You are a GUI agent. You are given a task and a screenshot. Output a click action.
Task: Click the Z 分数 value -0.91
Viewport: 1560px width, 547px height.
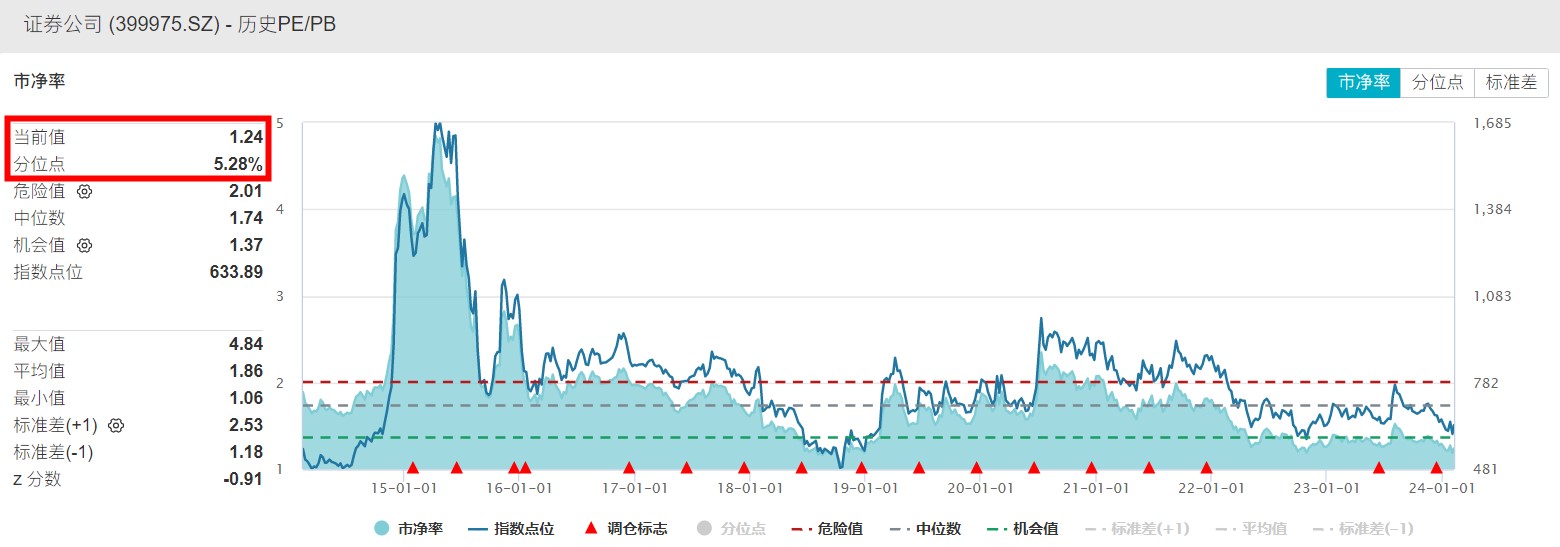tap(243, 479)
